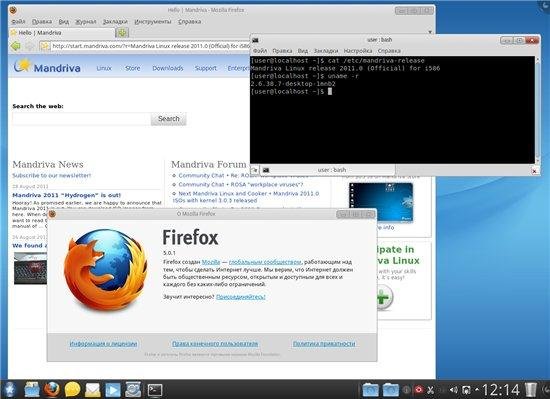Open the Вид menu in Firefox
550x399 pixels.
(63, 21)
